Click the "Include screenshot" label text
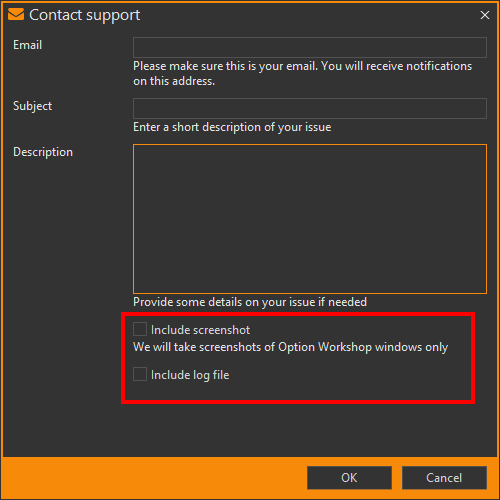The height and width of the screenshot is (500, 500). point(200,330)
